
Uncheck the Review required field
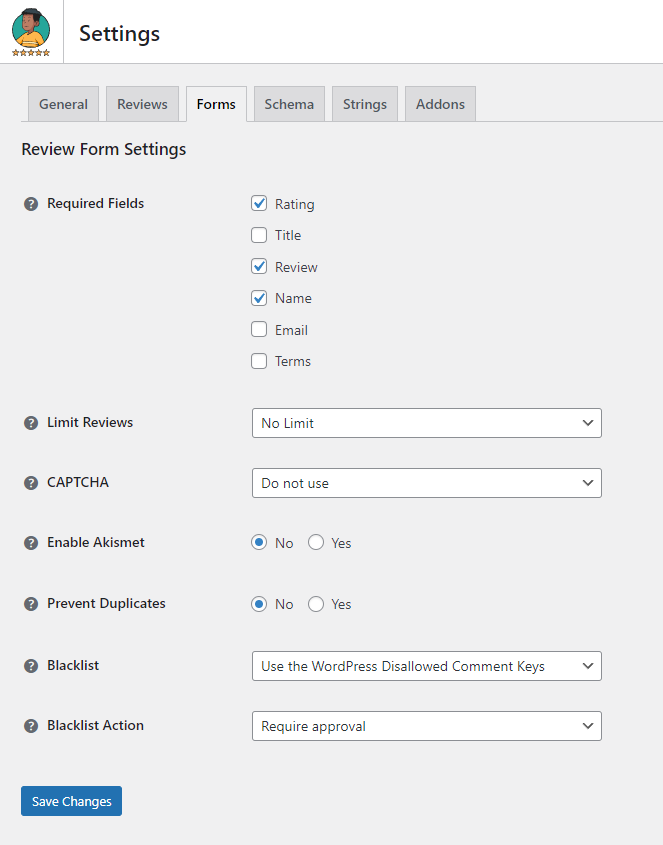click(x=259, y=266)
